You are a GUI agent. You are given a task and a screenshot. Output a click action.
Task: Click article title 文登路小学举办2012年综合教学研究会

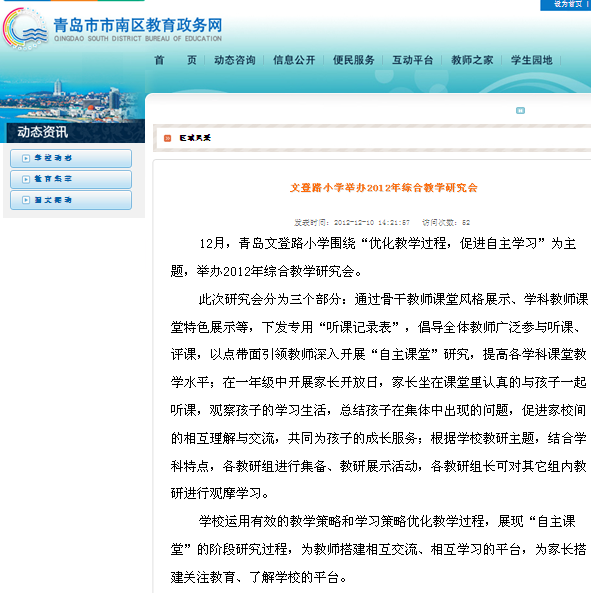coord(383,188)
